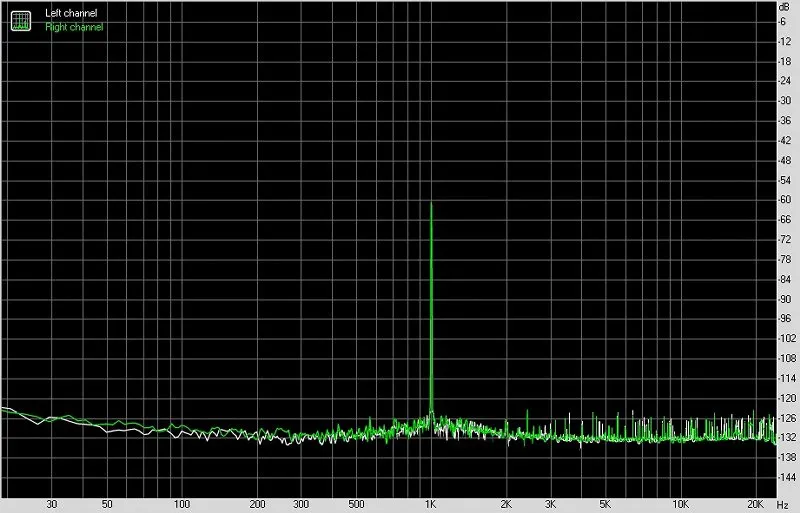Screen dimensions: 800x513
Task: Click the -96 dB scale value
Action: tap(785, 319)
